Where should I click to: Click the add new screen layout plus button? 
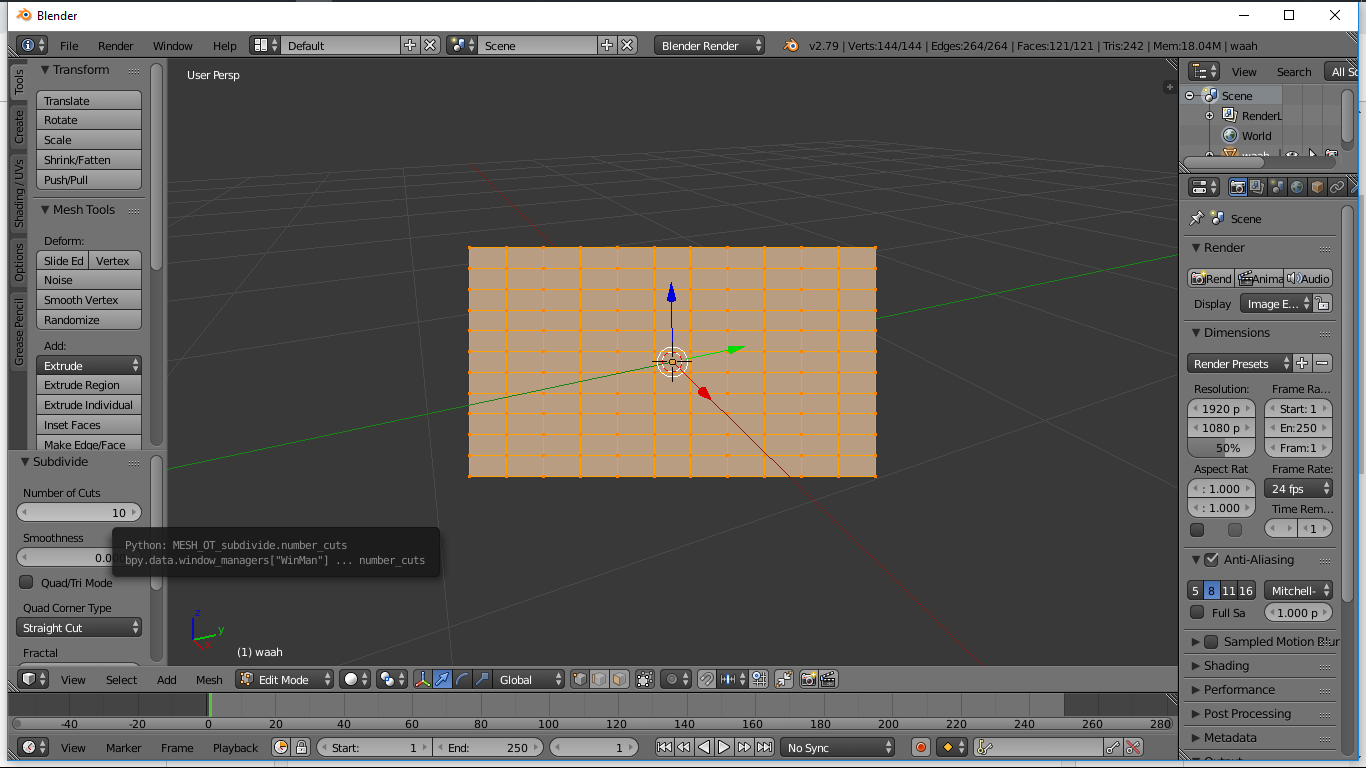[x=410, y=45]
